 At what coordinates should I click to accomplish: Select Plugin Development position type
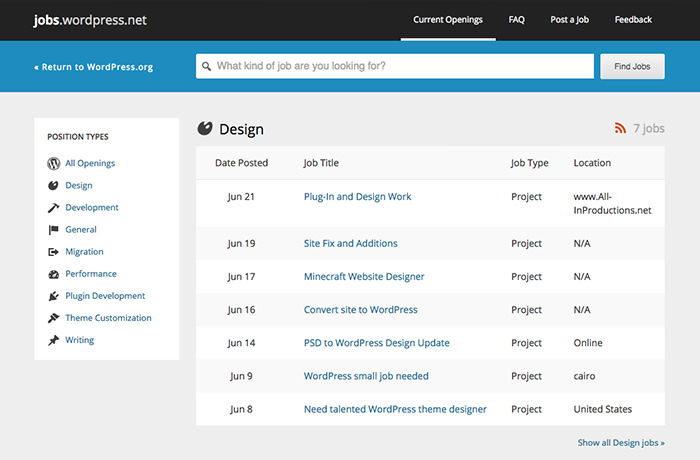(x=105, y=296)
